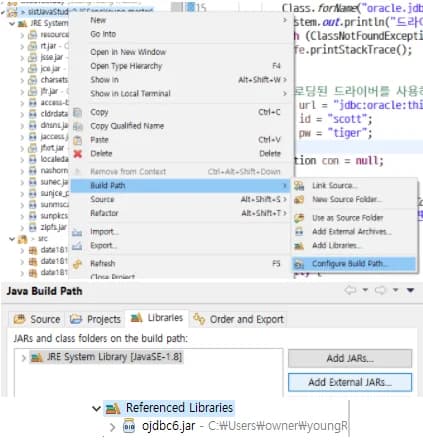The width and height of the screenshot is (423, 442).
Task: Switch to the Source tab
Action: click(x=37, y=319)
